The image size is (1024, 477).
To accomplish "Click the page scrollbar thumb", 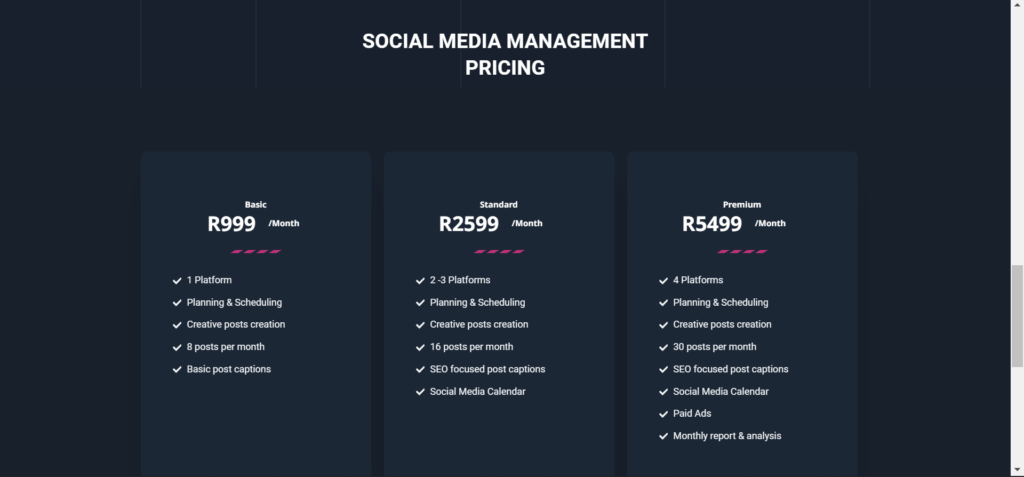I will [1017, 316].
